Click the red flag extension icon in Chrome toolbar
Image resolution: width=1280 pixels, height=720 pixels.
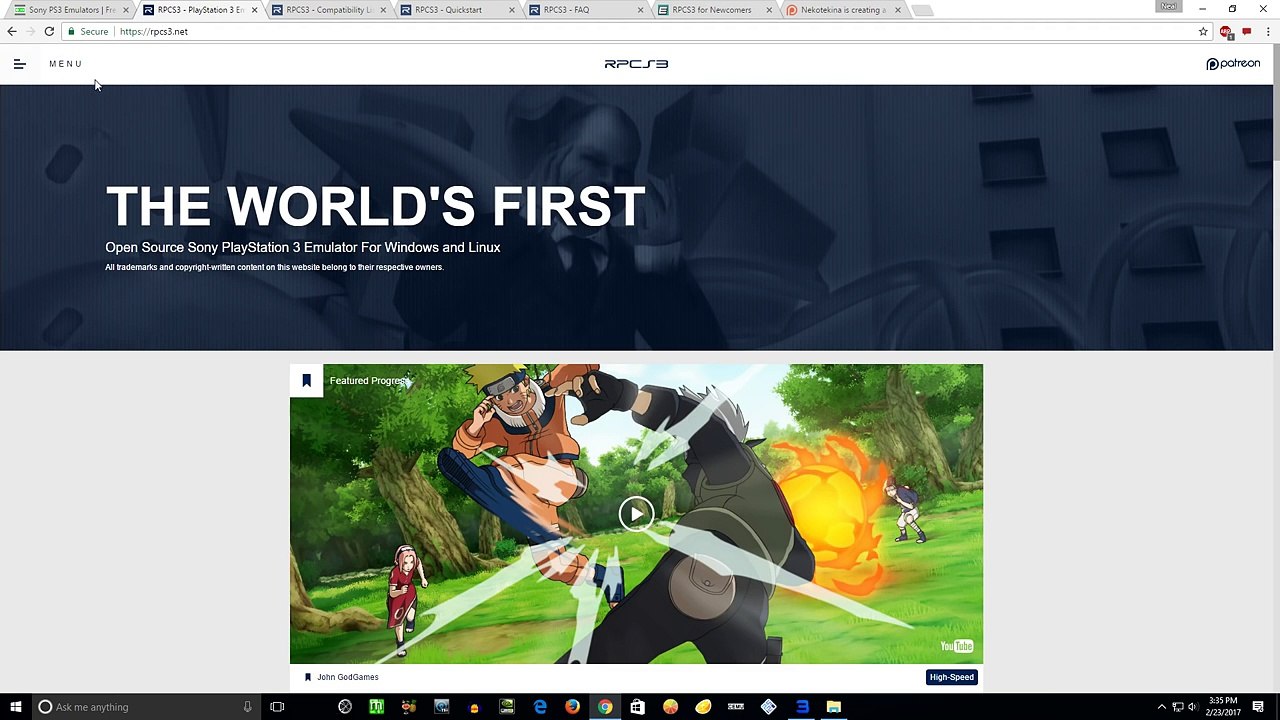(1246, 32)
